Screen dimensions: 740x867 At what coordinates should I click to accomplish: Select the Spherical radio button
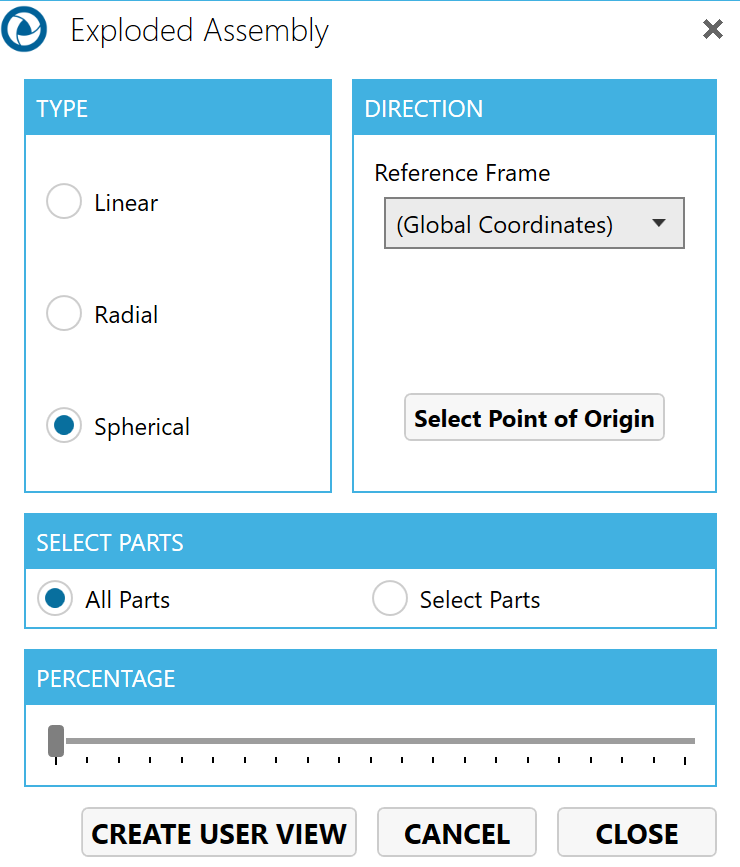click(x=64, y=427)
